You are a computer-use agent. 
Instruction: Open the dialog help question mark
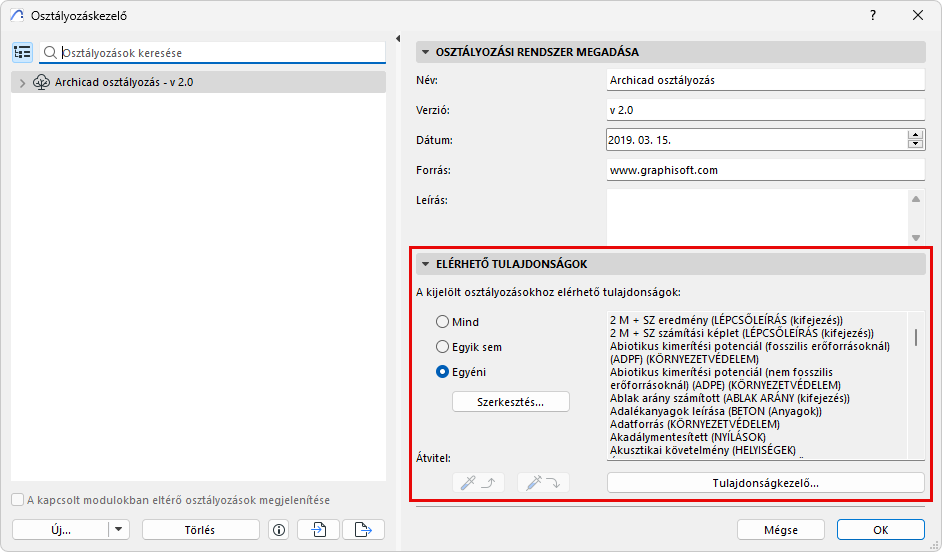click(x=873, y=16)
